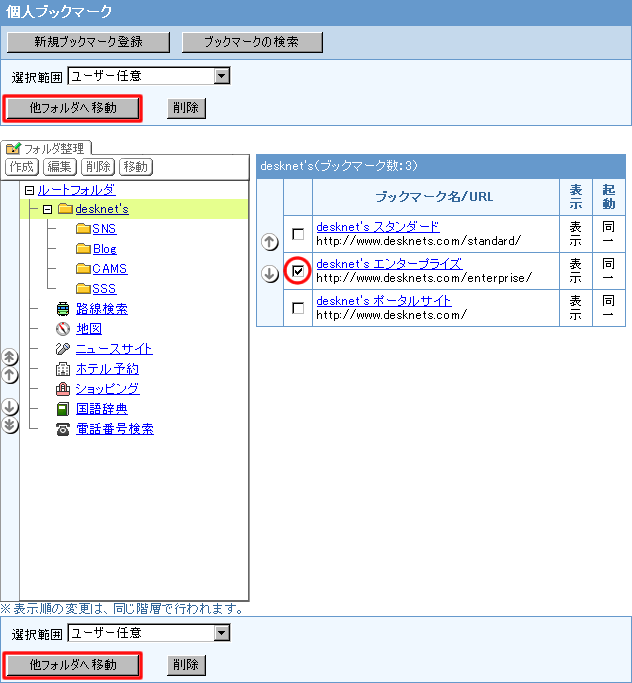632x683 pixels.
Task: Click the SNS folder icon
Action: pyautogui.click(x=83, y=229)
